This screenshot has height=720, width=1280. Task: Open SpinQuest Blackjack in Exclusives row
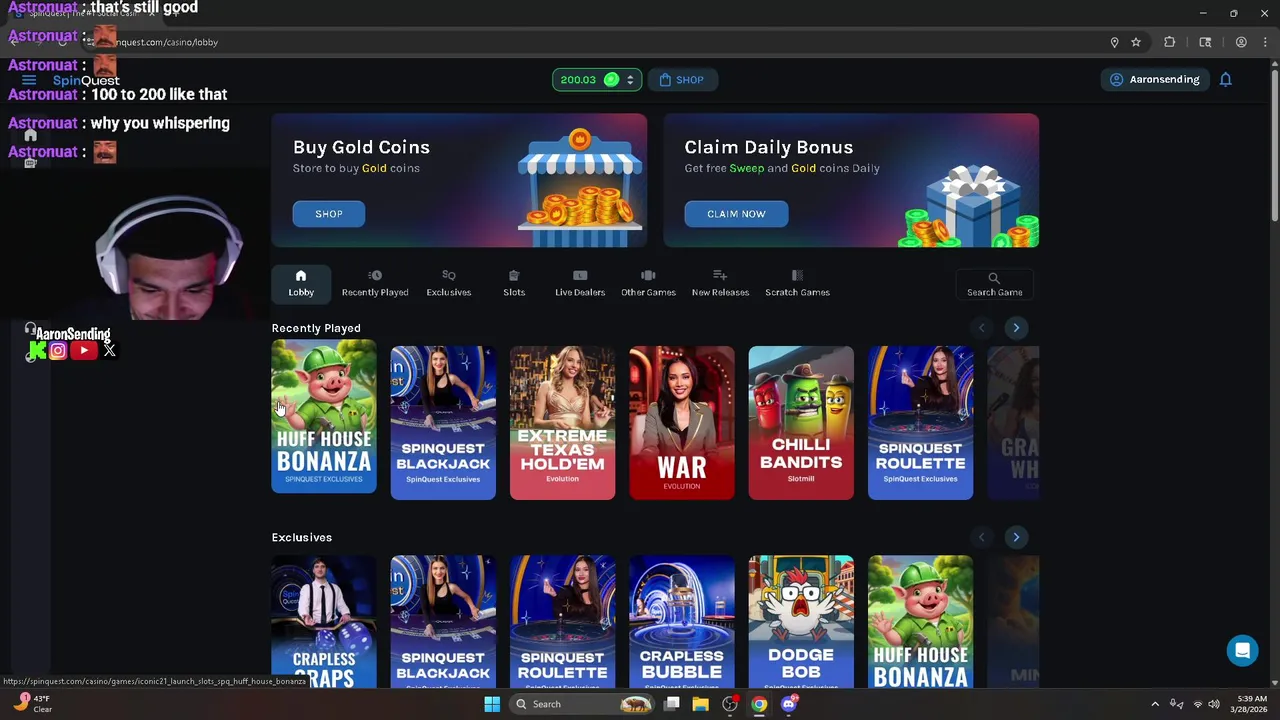coord(443,621)
